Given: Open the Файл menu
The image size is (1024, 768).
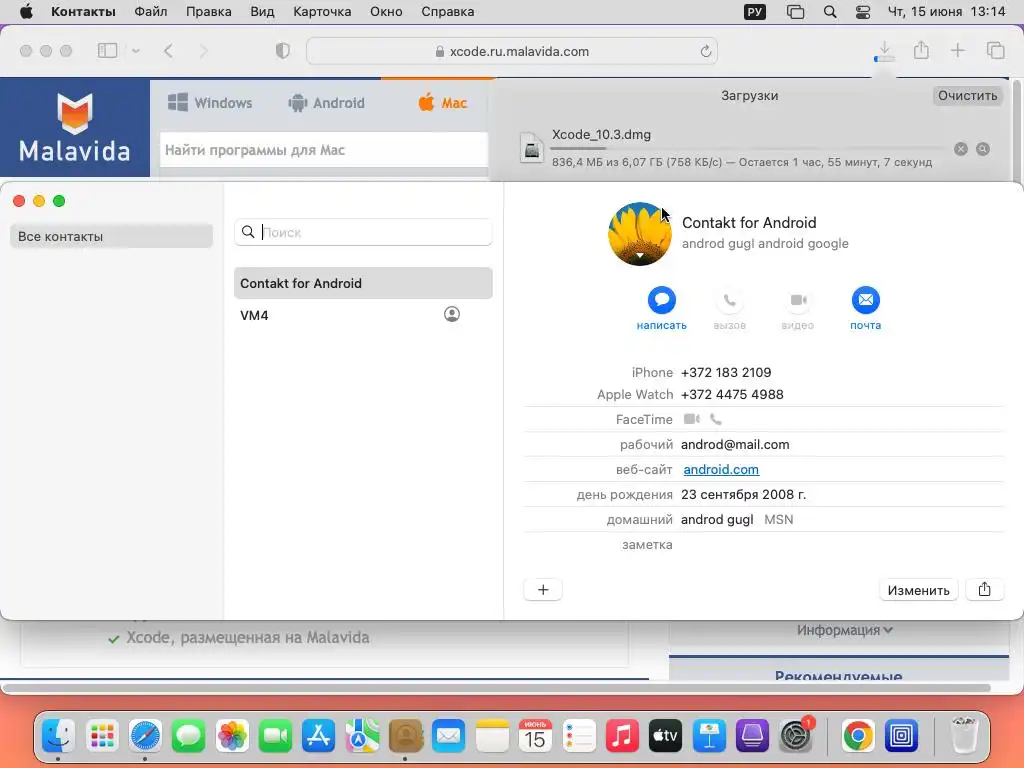Looking at the screenshot, I should tap(151, 12).
